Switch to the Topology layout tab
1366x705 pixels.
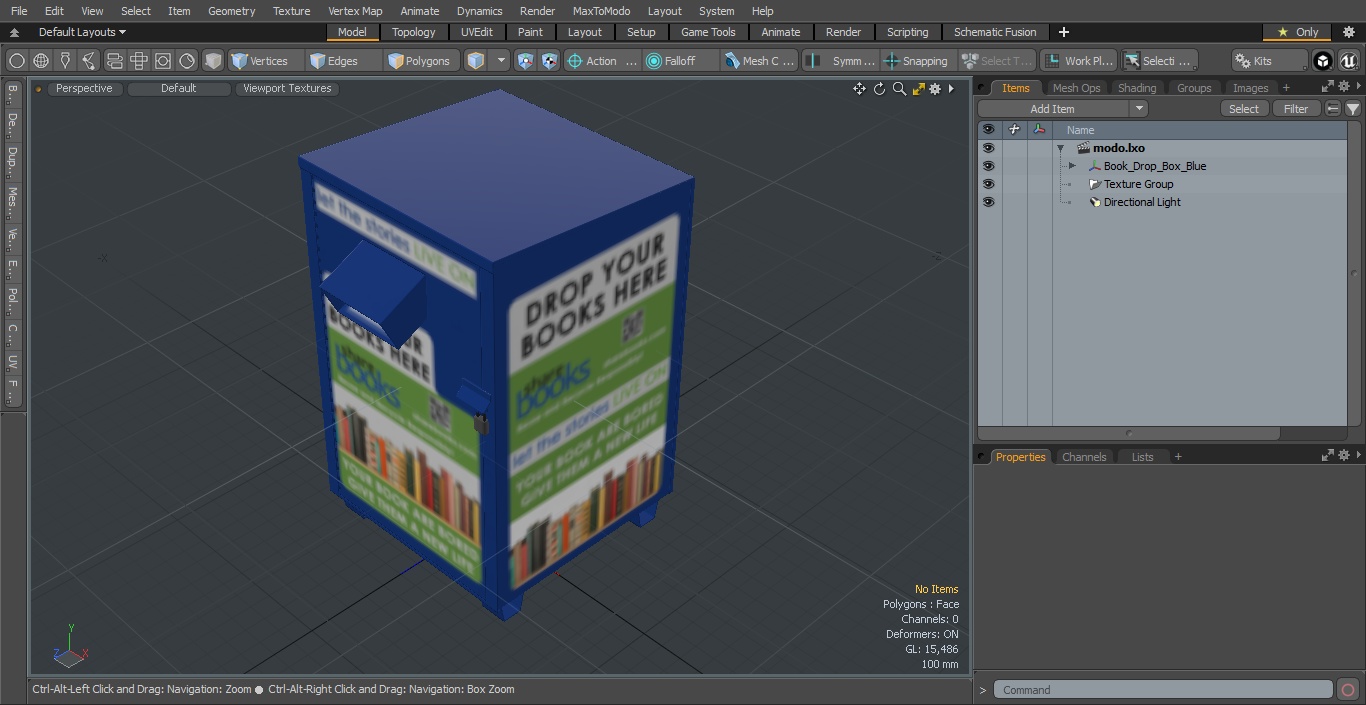click(414, 32)
